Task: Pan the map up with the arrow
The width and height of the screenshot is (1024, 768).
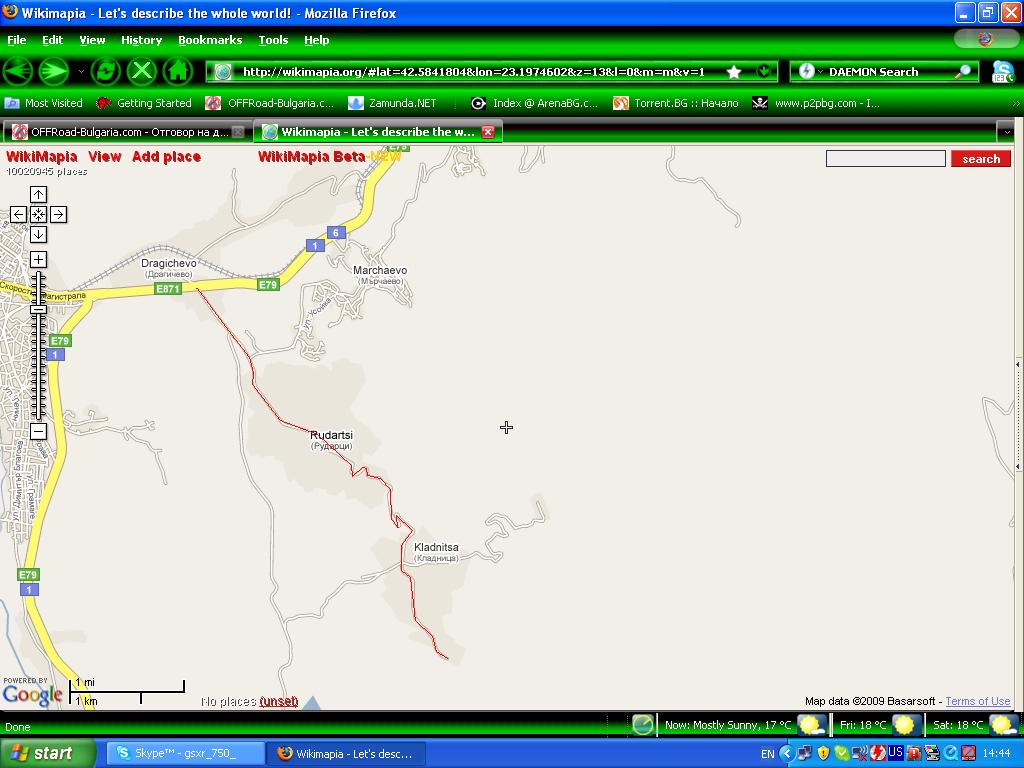Action: tap(39, 194)
